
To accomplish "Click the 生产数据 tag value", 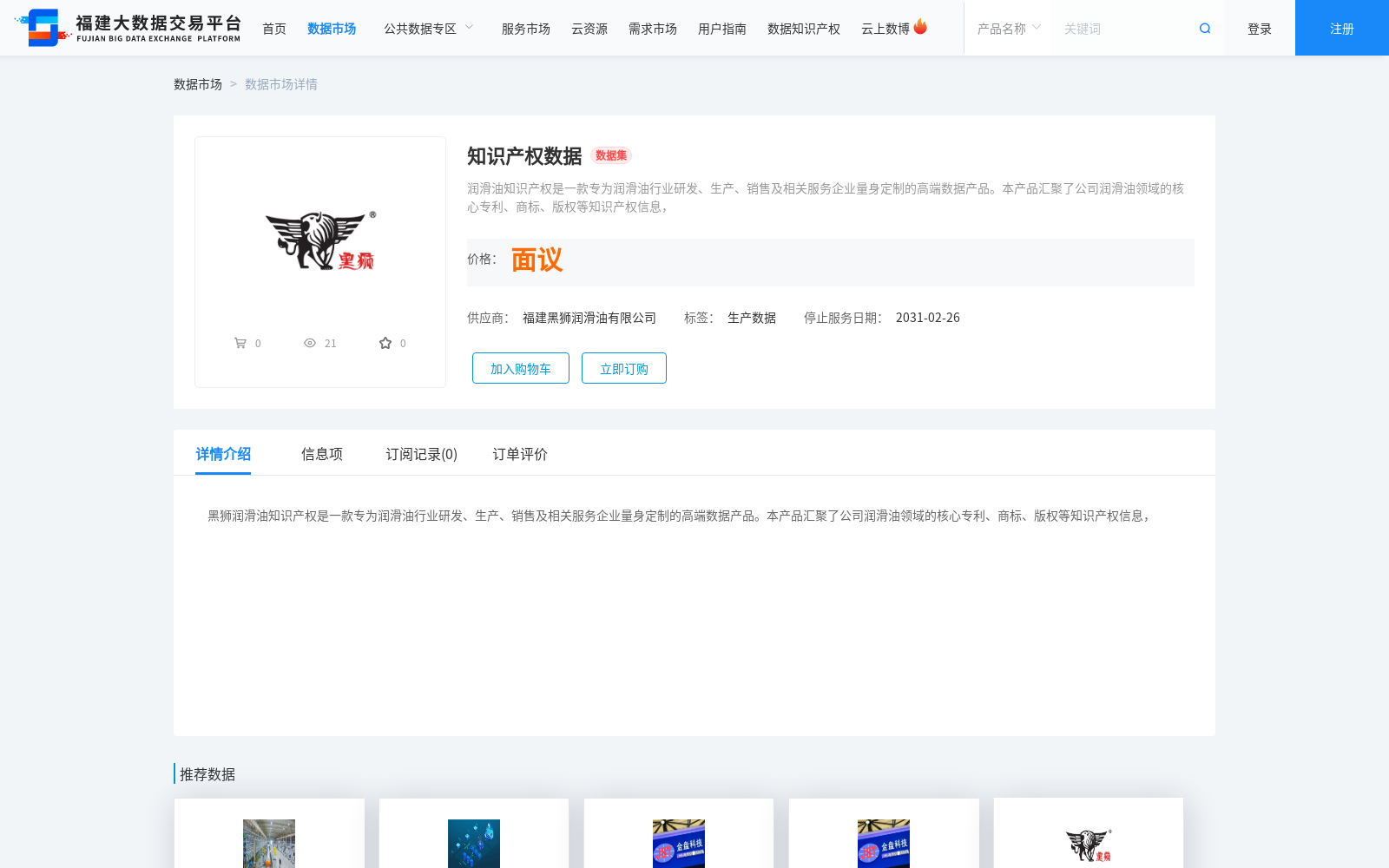I will pyautogui.click(x=752, y=318).
